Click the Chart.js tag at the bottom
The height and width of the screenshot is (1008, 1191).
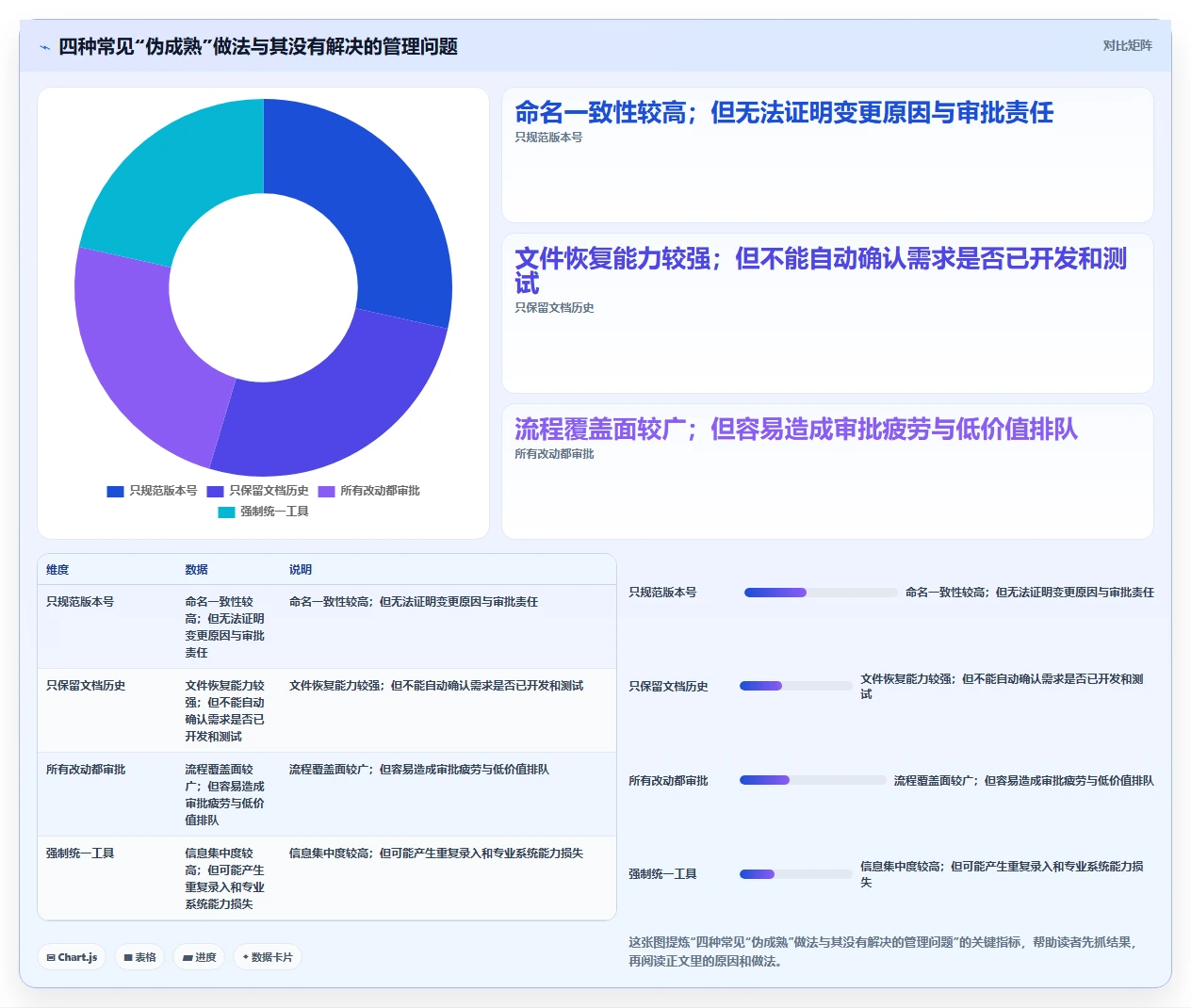pos(72,957)
